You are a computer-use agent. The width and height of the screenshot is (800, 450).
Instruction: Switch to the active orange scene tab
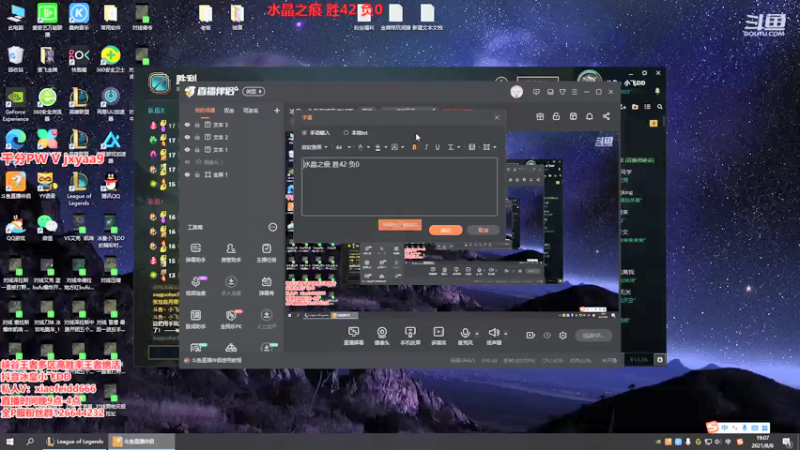(x=205, y=111)
